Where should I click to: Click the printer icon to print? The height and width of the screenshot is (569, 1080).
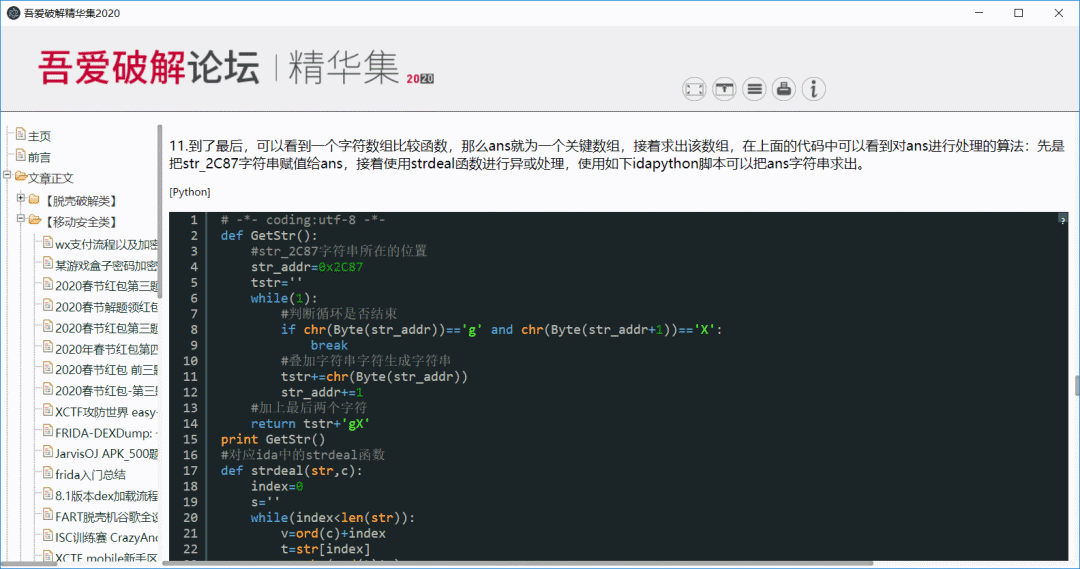785,89
